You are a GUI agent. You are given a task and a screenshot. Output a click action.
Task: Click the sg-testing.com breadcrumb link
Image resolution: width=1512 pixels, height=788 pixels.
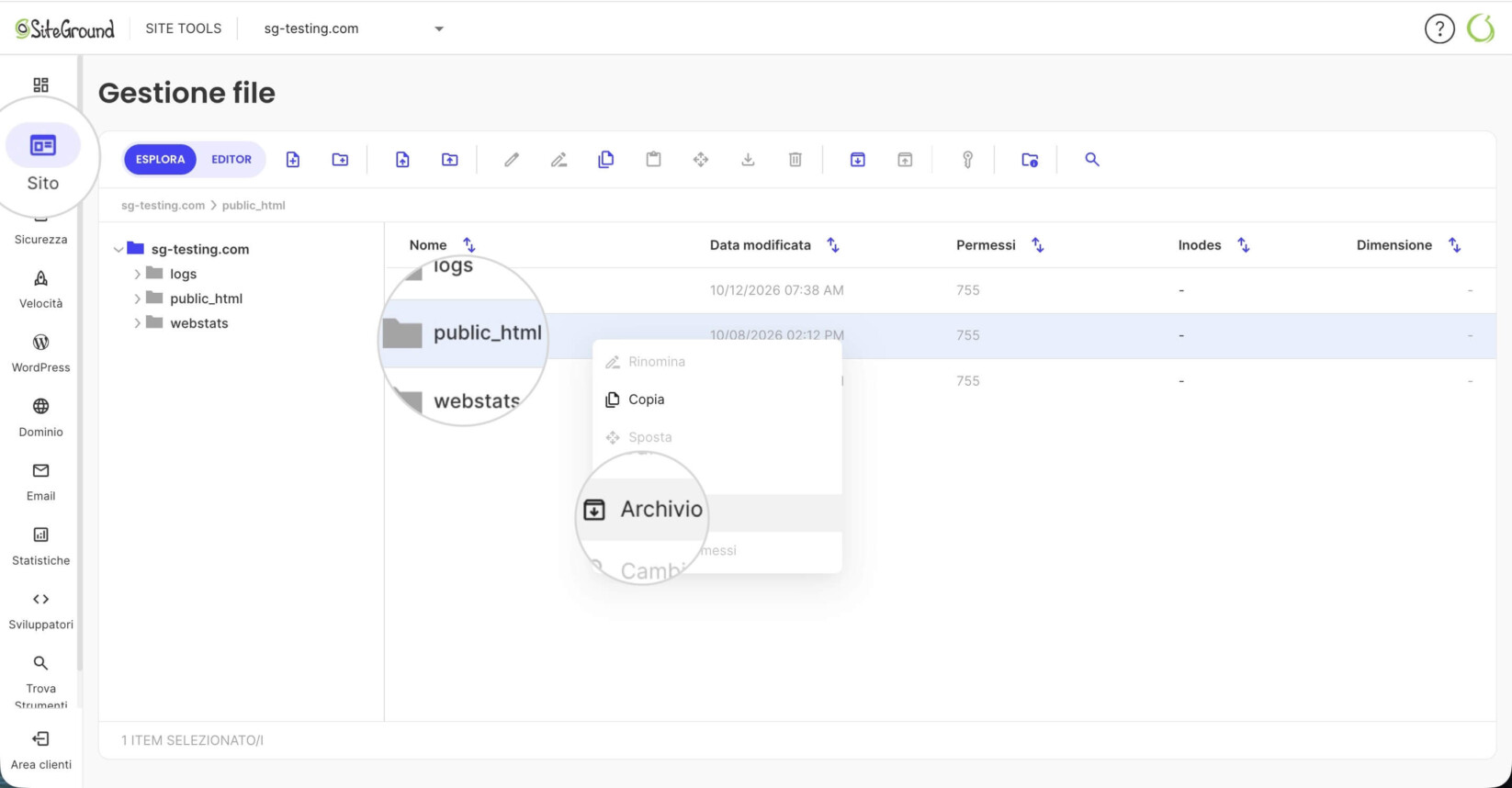164,206
